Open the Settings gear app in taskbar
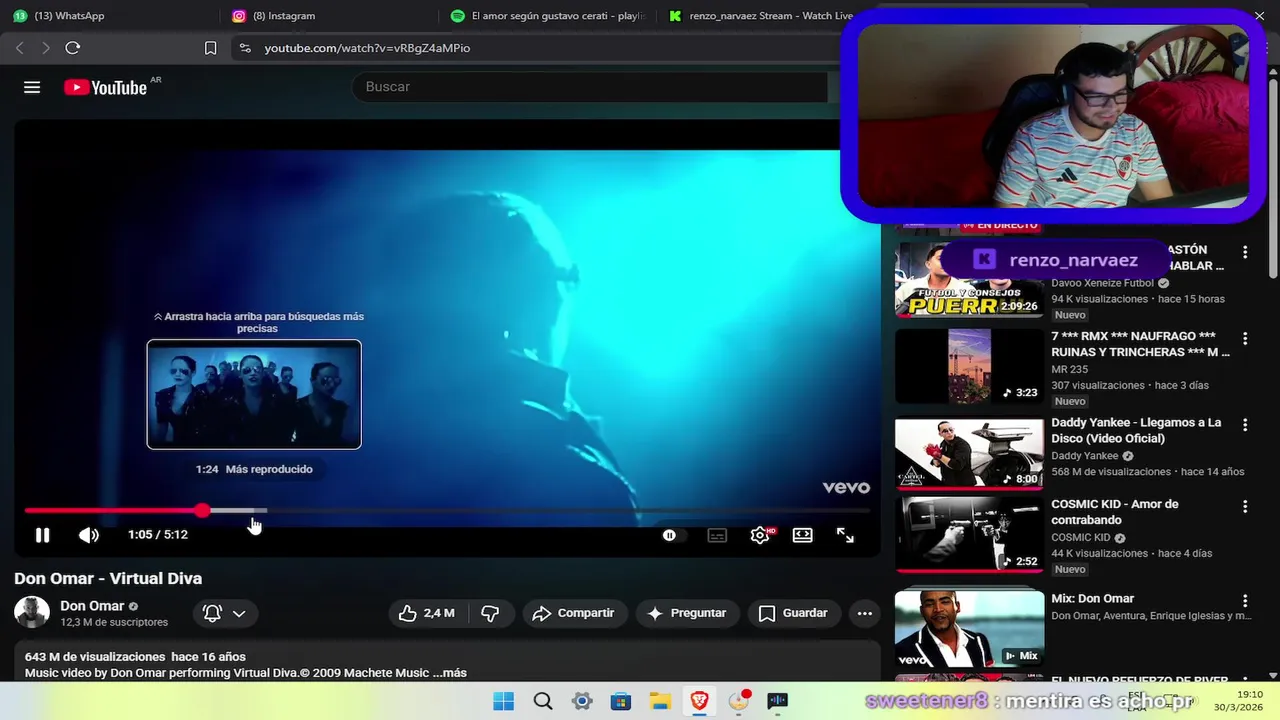This screenshot has height=720, width=1280. [582, 701]
